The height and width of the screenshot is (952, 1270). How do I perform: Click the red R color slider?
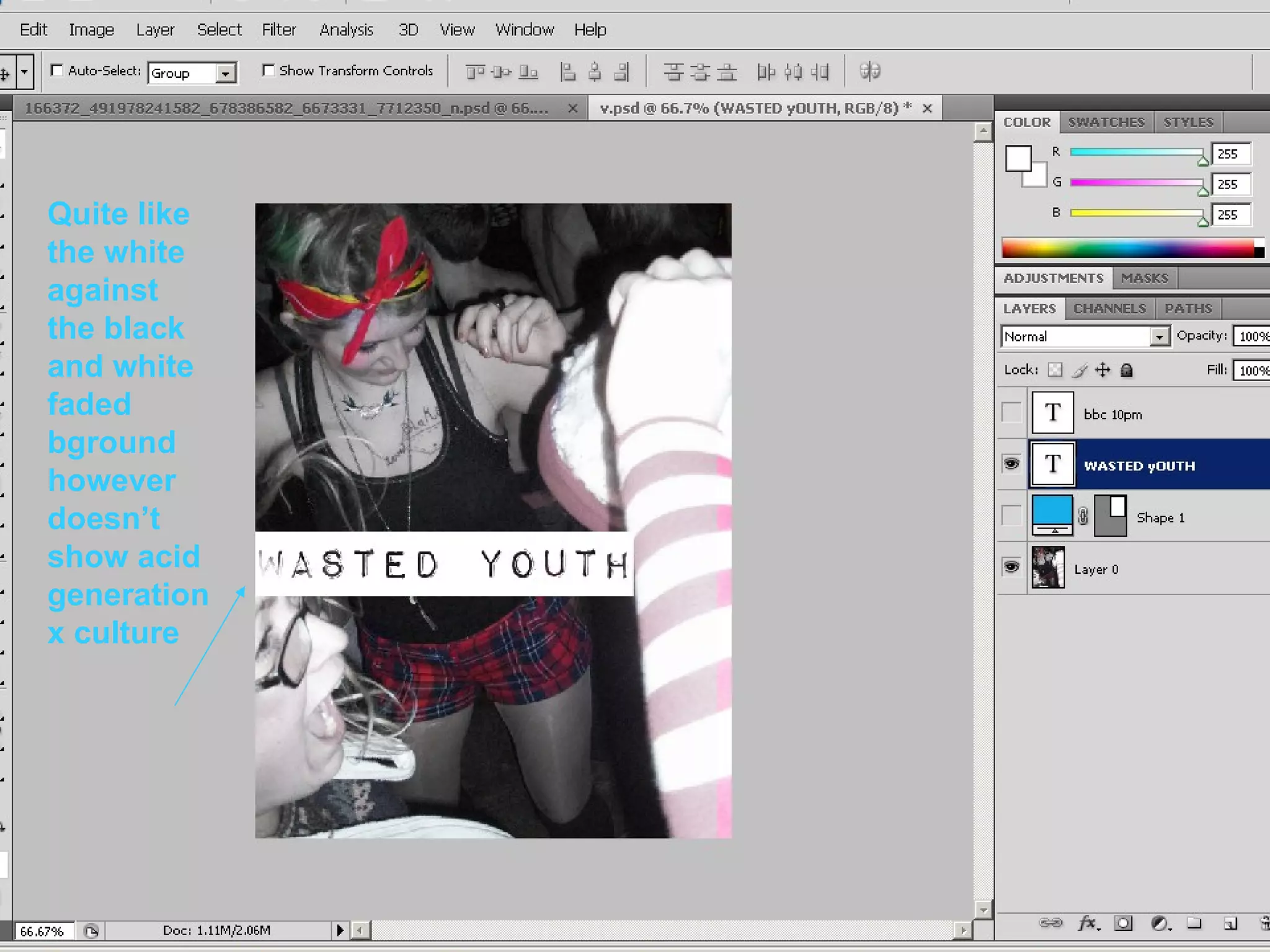click(1136, 152)
